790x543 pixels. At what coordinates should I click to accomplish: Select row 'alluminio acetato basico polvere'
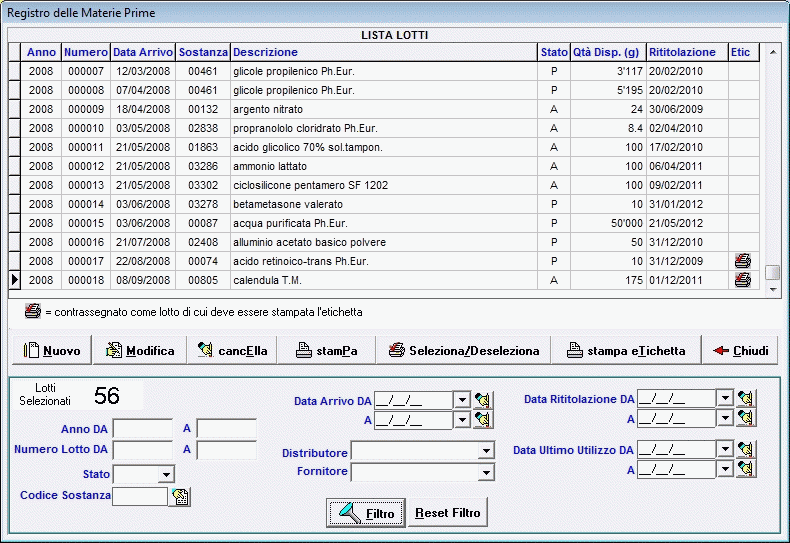[384, 242]
